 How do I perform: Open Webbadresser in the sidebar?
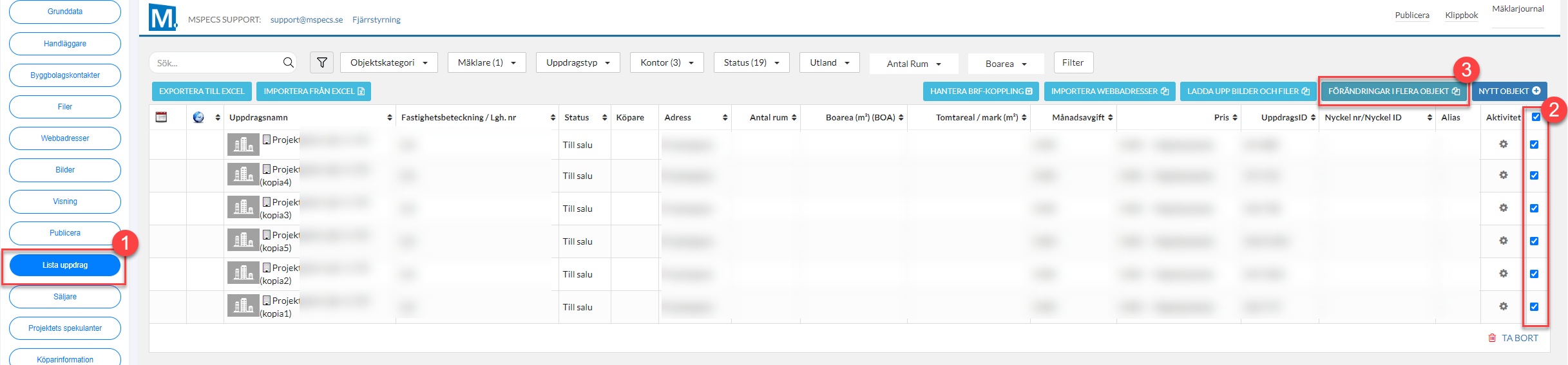coord(65,138)
